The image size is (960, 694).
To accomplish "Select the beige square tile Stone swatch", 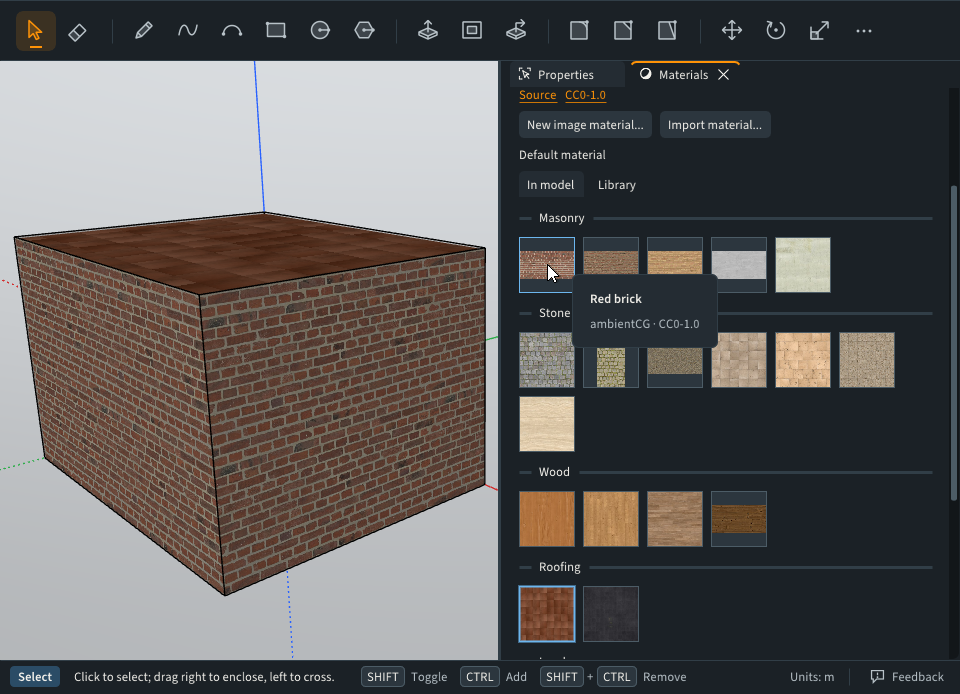I will [739, 360].
